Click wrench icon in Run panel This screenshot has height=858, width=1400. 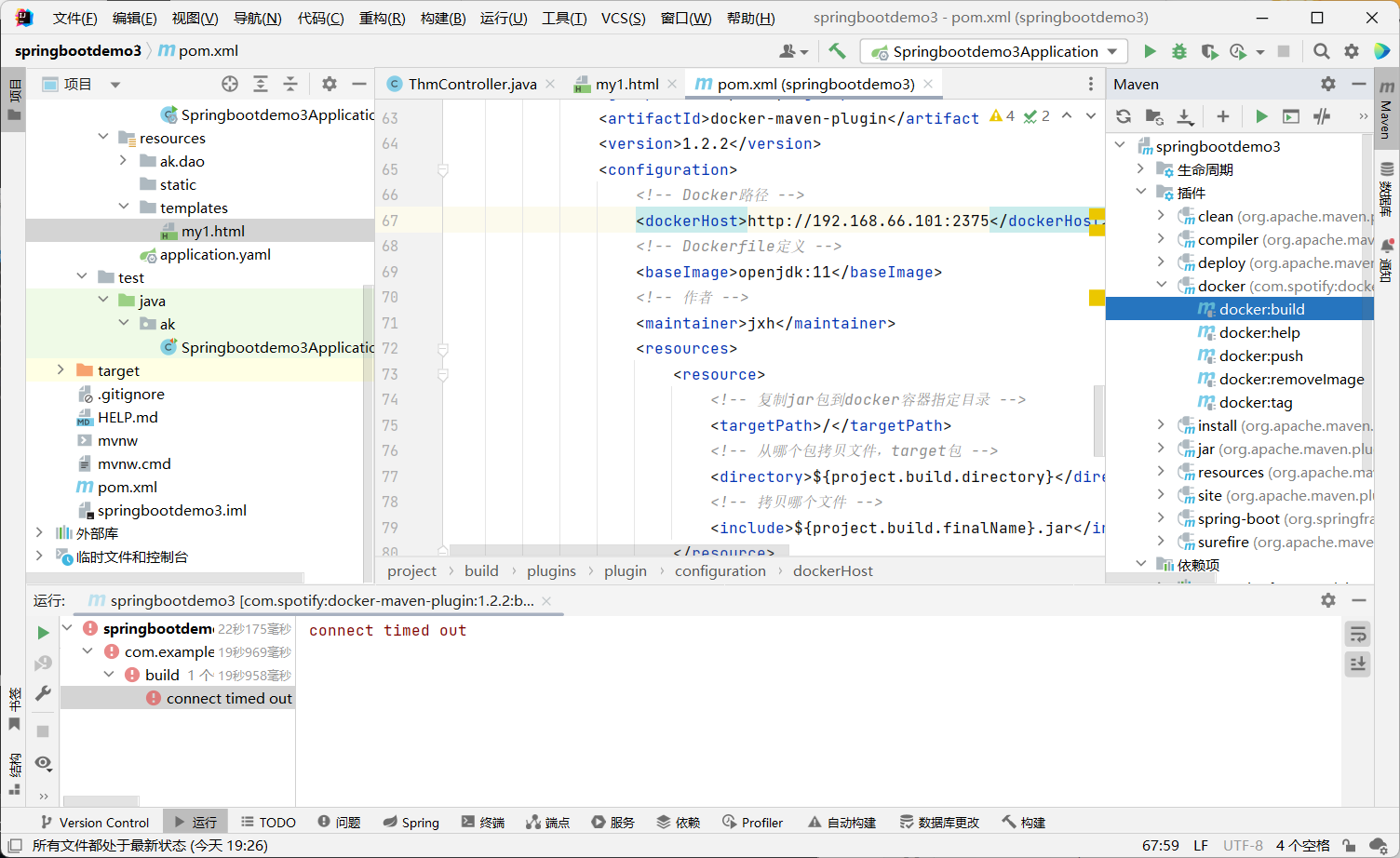43,693
